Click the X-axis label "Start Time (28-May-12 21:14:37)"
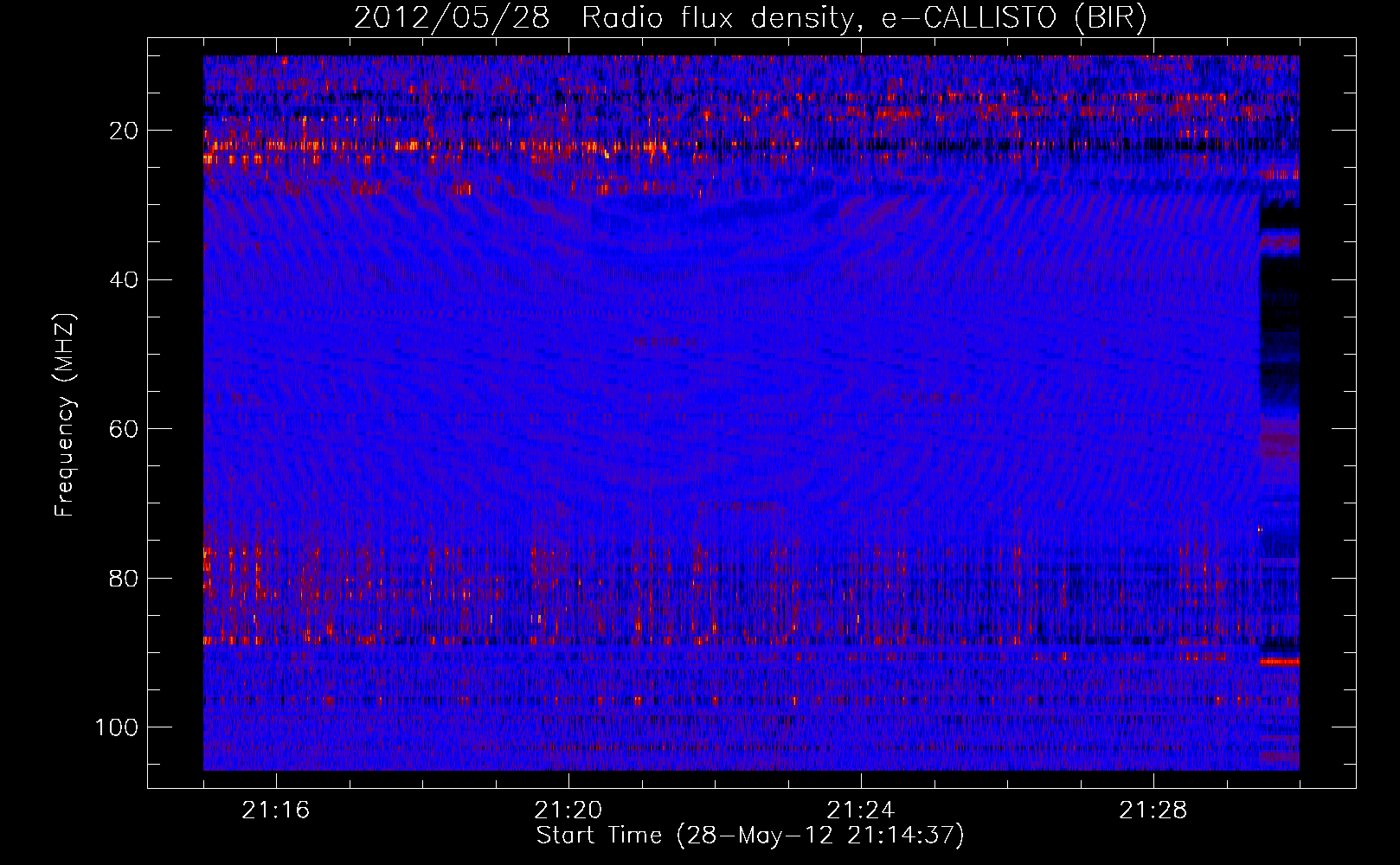The image size is (1400, 865). coord(750,836)
